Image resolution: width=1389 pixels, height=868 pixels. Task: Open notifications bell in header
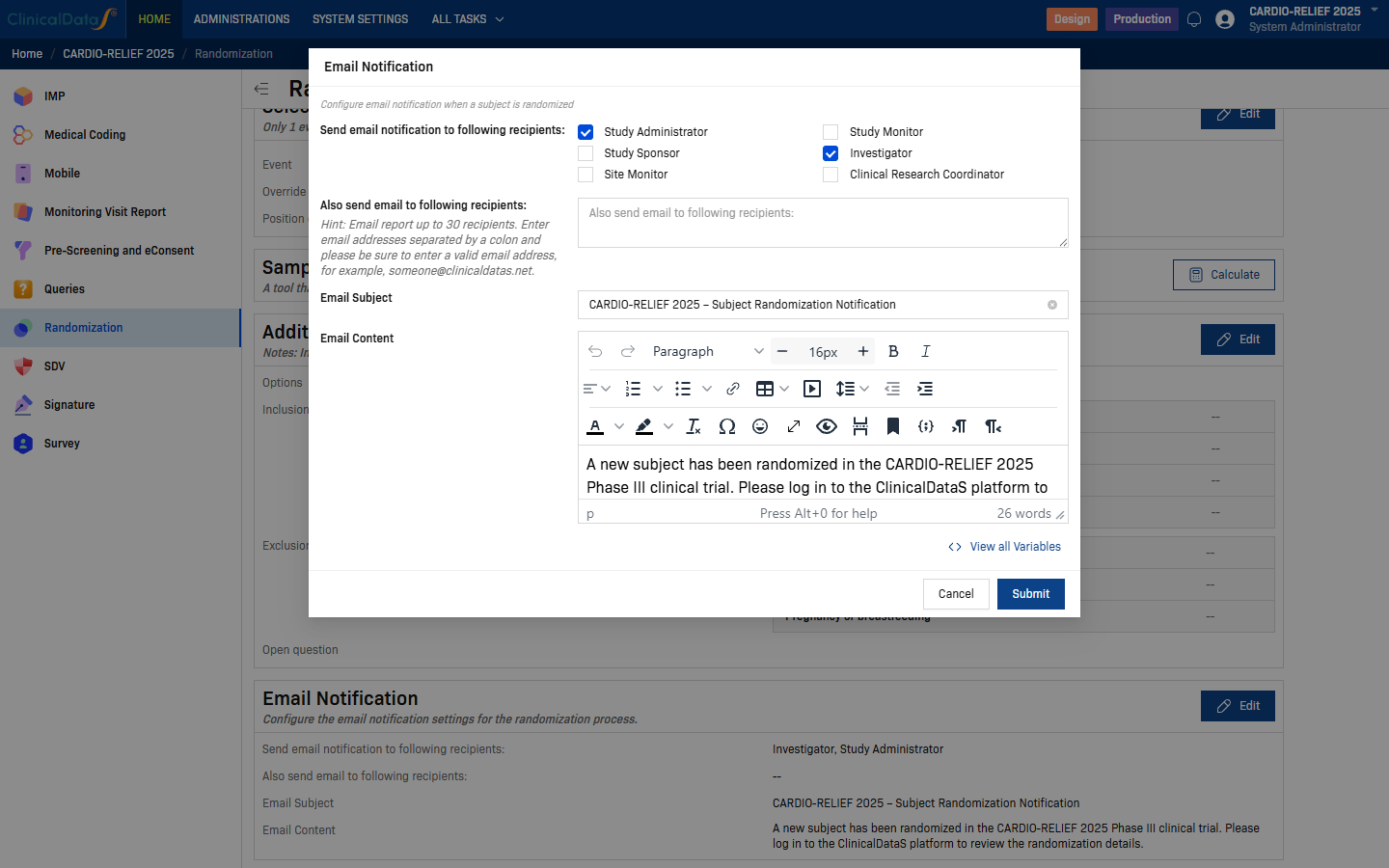[1194, 19]
